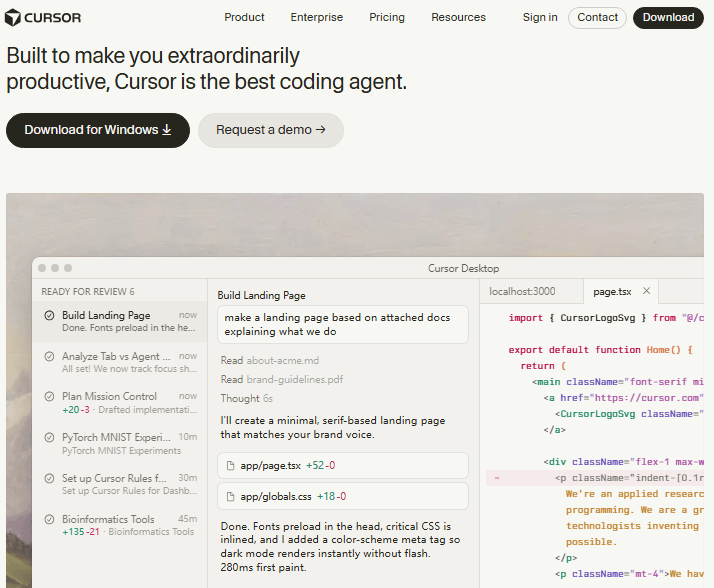714x588 pixels.
Task: Select the Build Landing Page task row
Action: pyautogui.click(x=120, y=321)
